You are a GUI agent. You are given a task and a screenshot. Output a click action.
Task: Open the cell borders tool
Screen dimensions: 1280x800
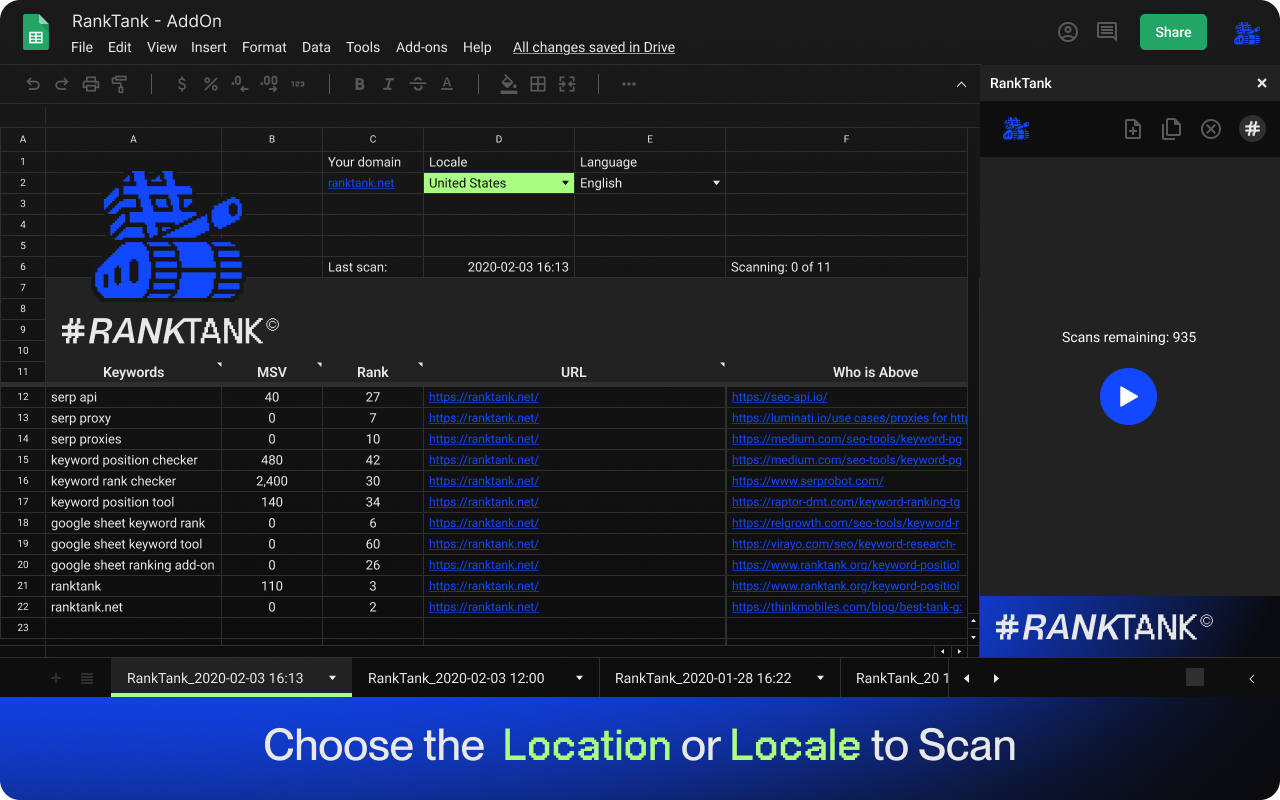(538, 84)
